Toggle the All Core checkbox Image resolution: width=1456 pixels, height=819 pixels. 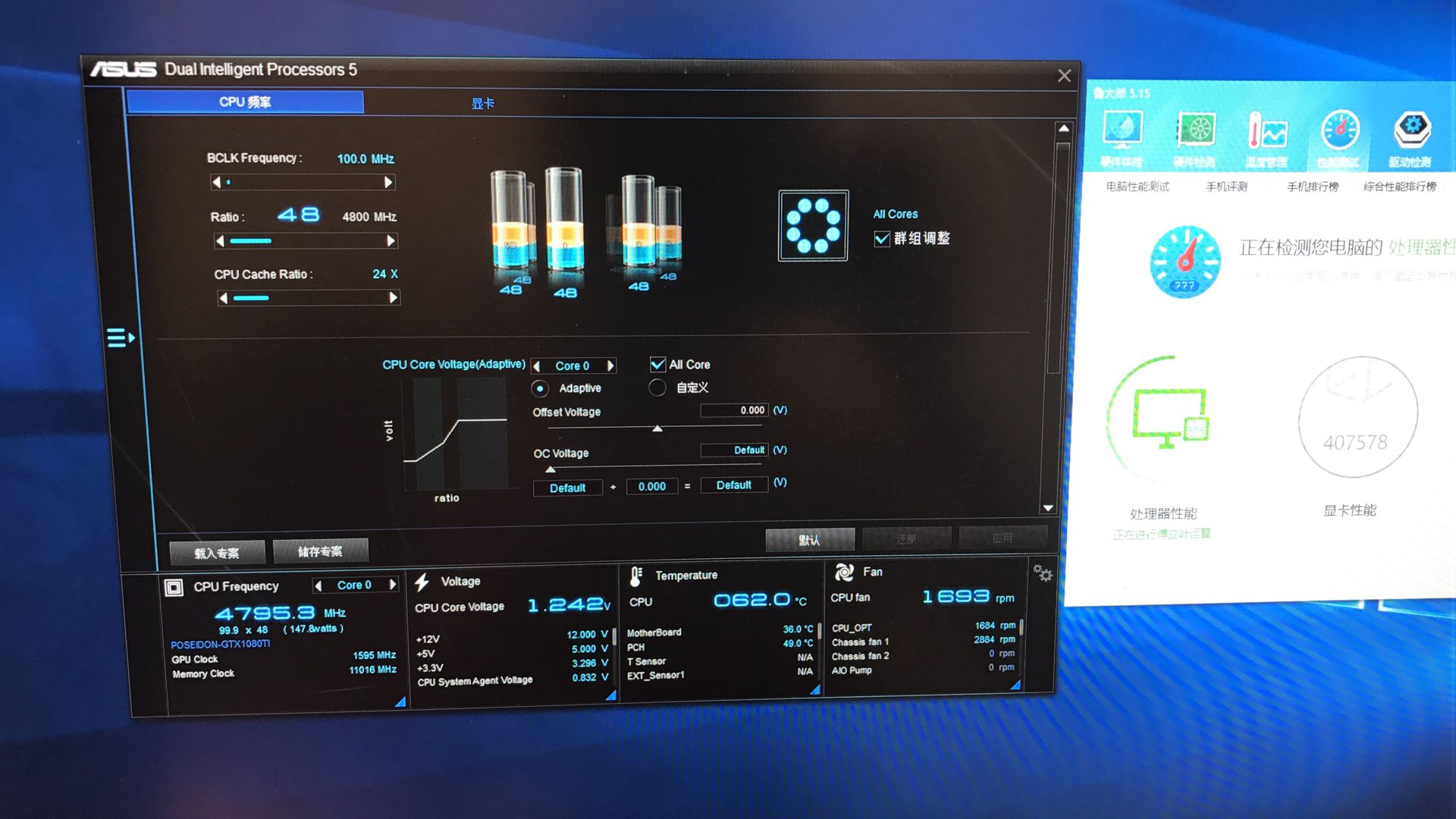[657, 365]
